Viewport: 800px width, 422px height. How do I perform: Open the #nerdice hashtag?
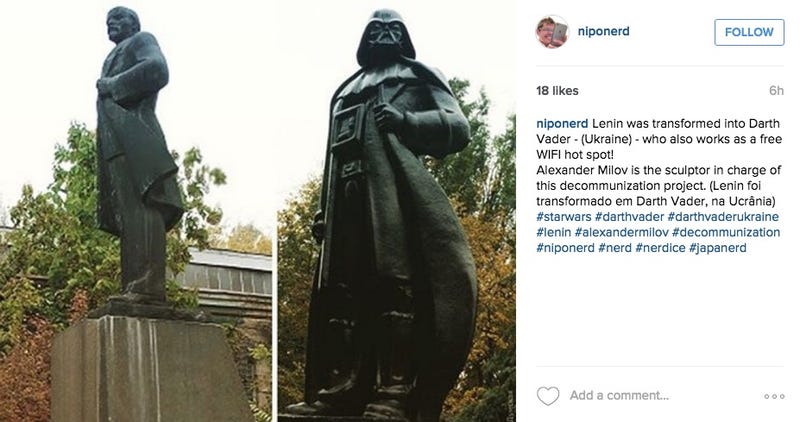click(660, 248)
